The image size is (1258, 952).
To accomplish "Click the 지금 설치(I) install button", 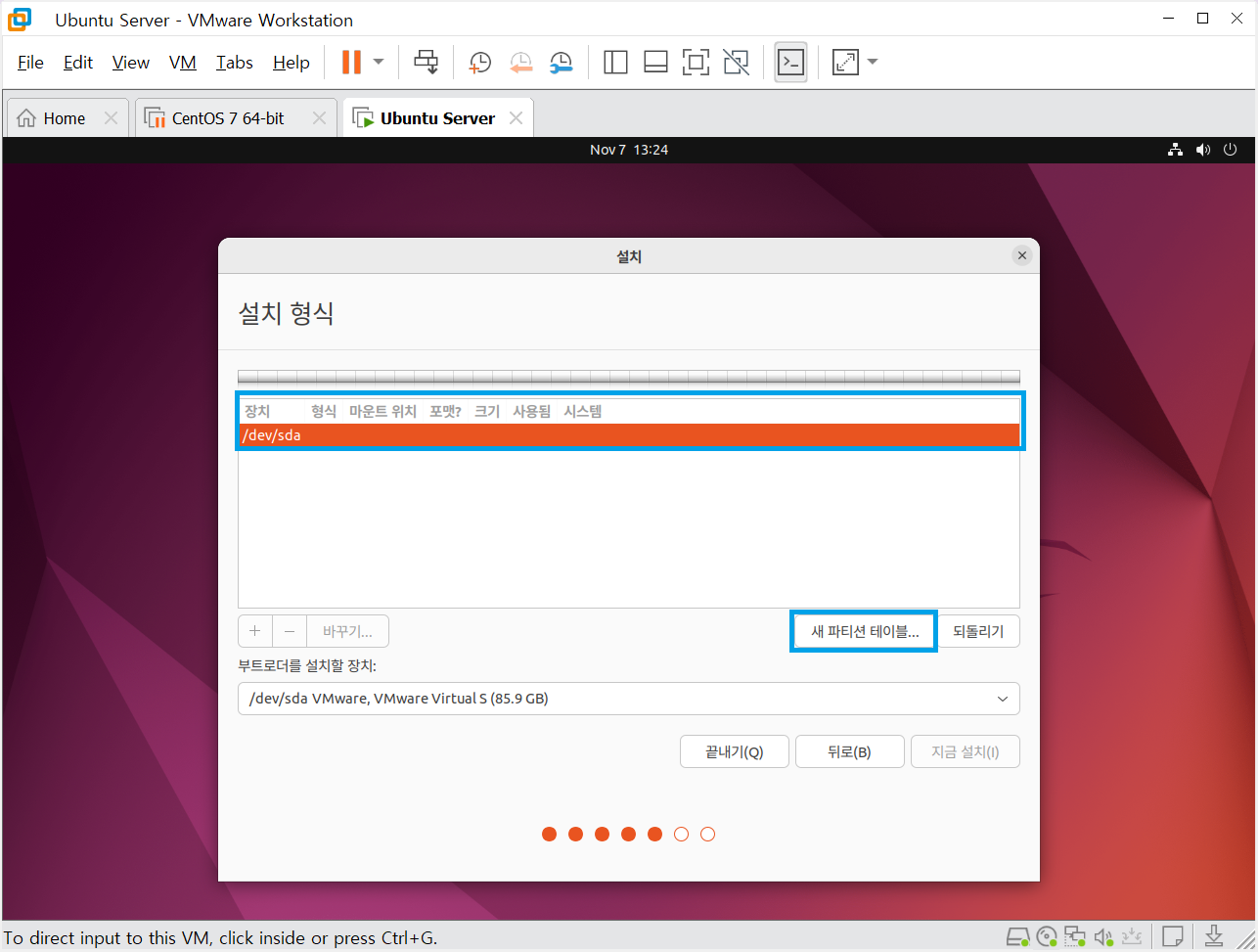I will [965, 751].
